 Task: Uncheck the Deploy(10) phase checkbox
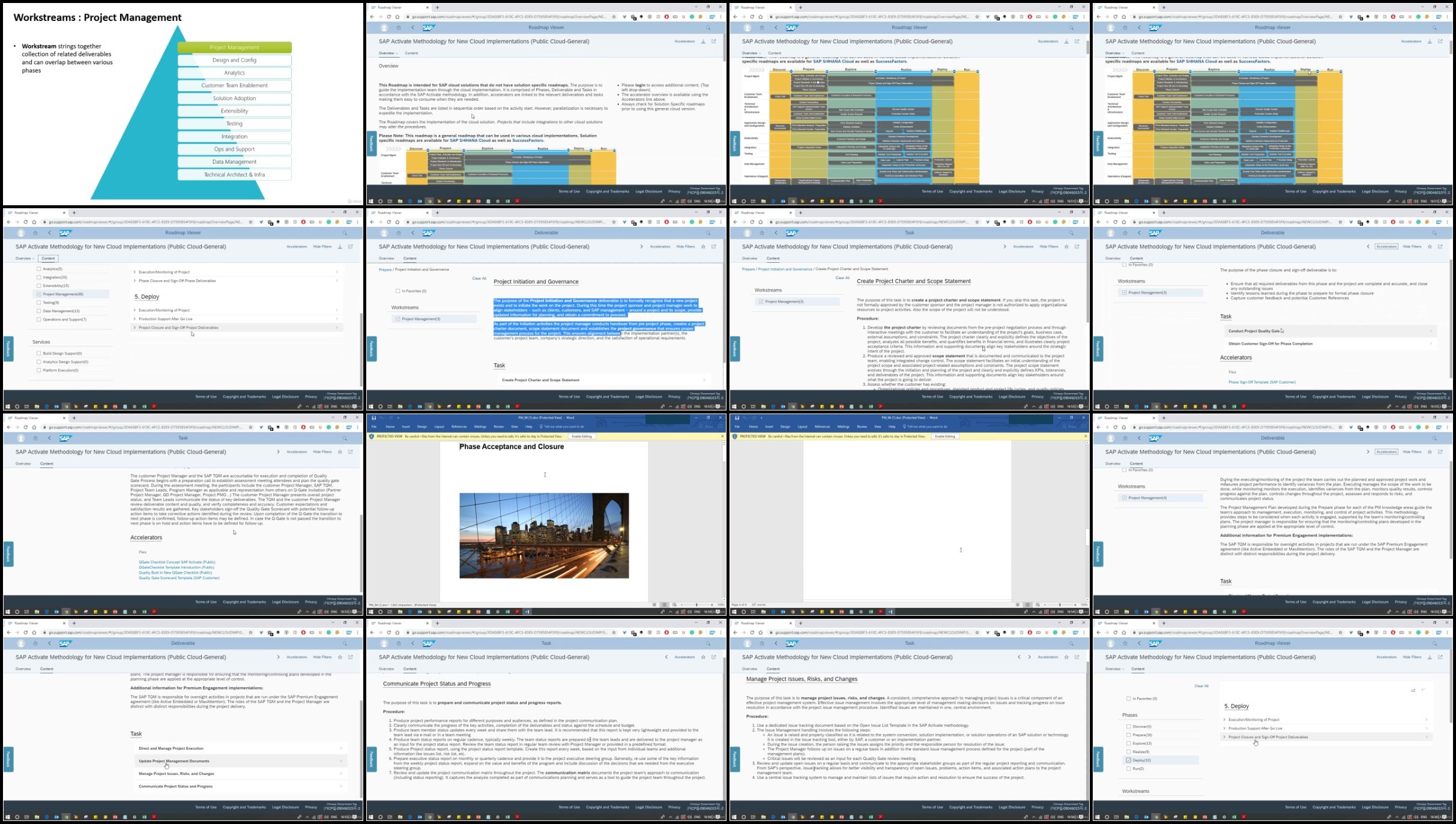pos(1129,760)
